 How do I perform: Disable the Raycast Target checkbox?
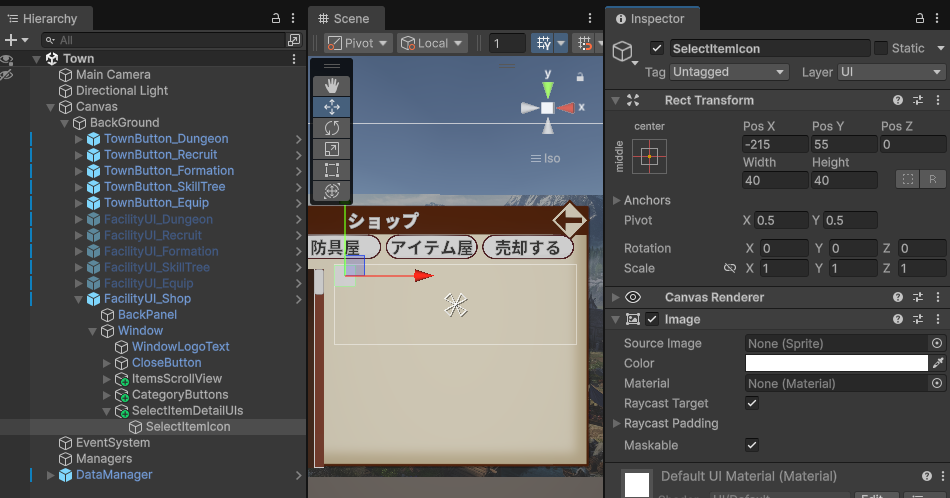click(x=752, y=403)
